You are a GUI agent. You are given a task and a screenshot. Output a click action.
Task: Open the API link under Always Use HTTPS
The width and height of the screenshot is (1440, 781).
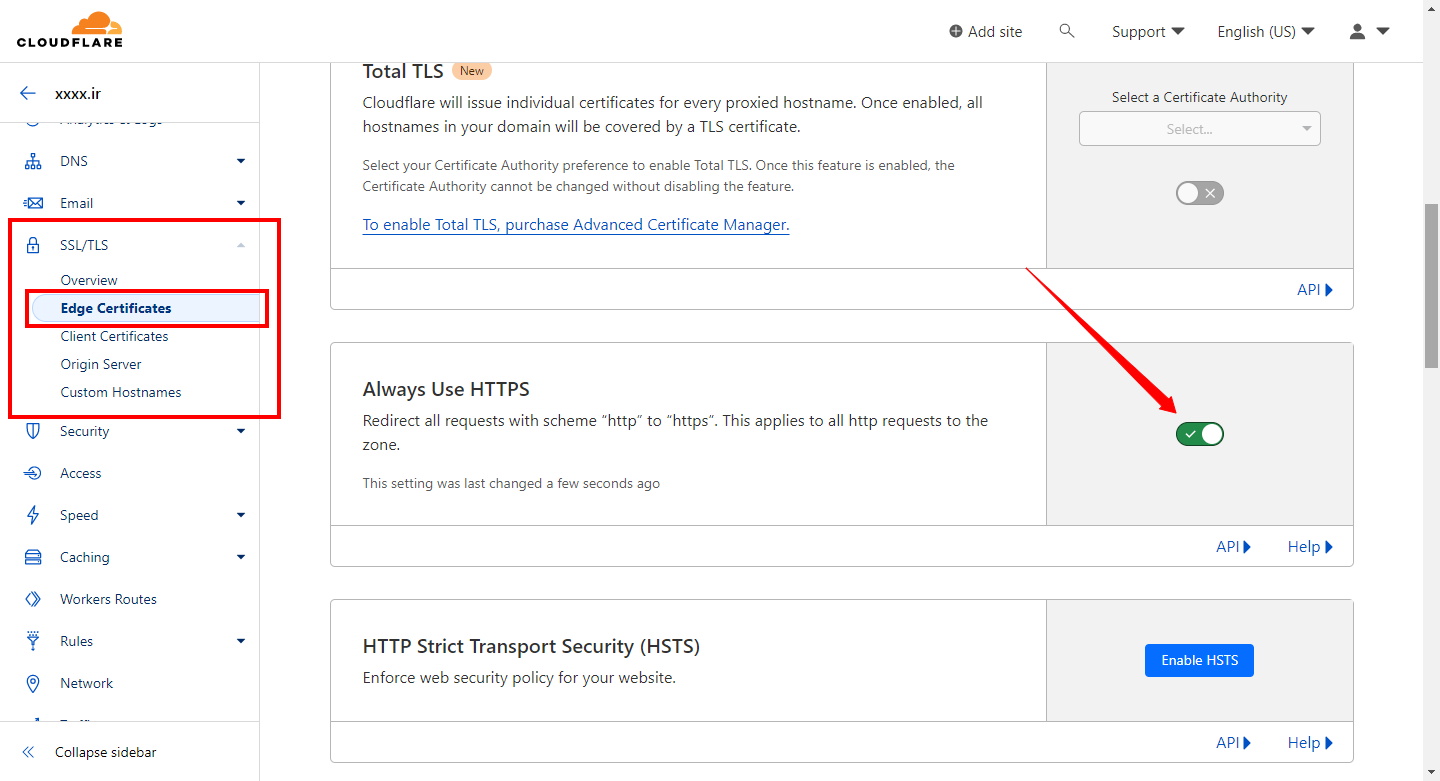[1234, 547]
